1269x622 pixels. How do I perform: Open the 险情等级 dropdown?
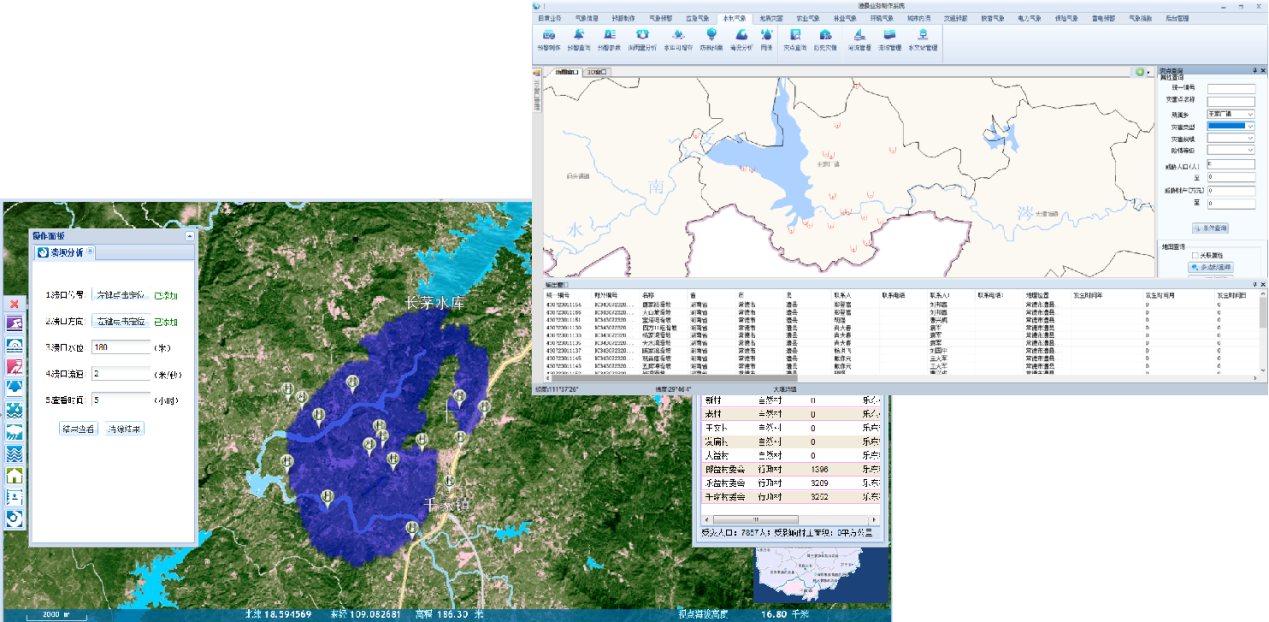1250,150
